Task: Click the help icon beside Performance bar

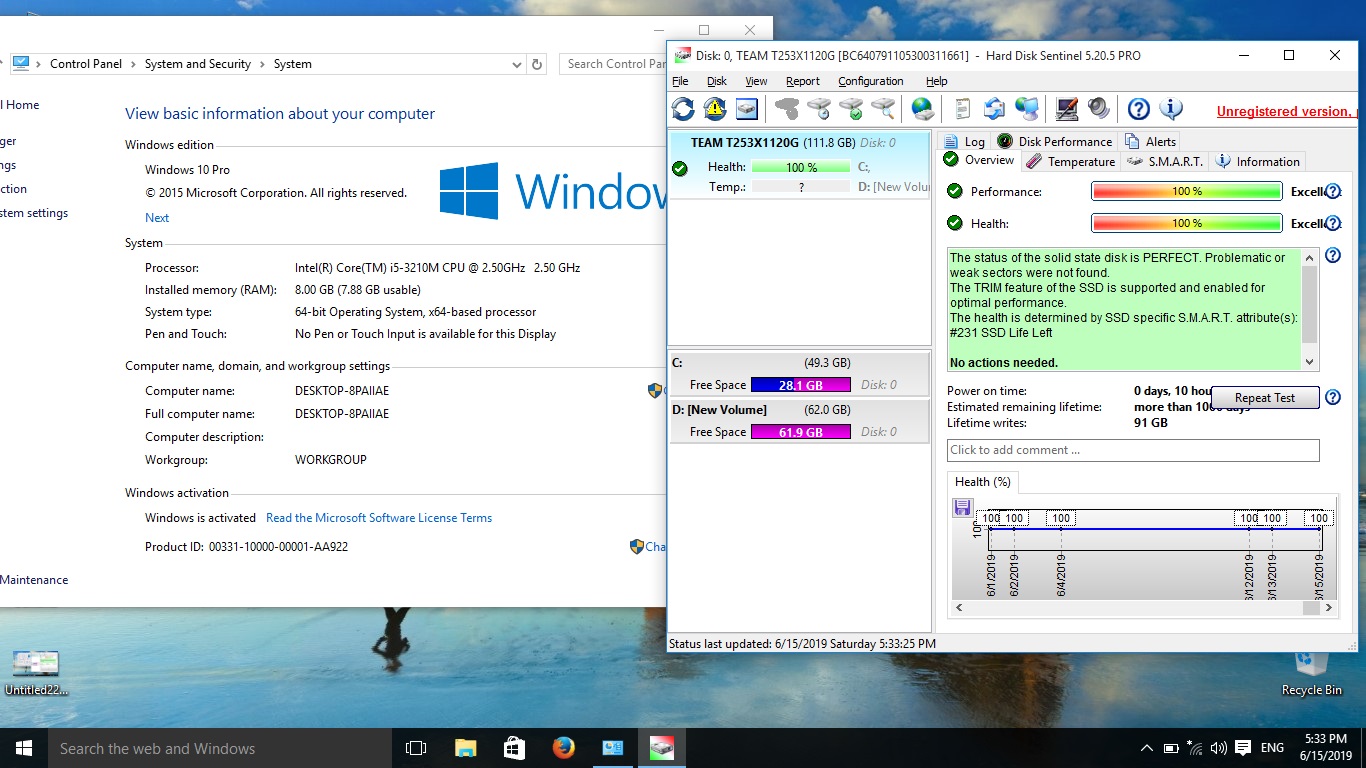Action: click(x=1332, y=192)
